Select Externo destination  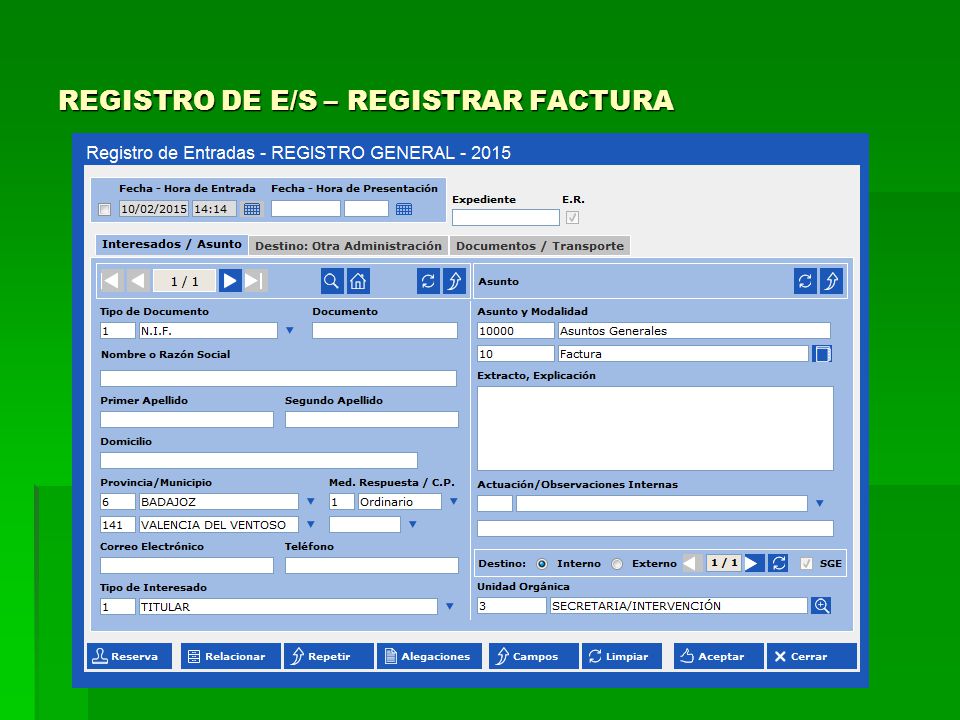[617, 564]
